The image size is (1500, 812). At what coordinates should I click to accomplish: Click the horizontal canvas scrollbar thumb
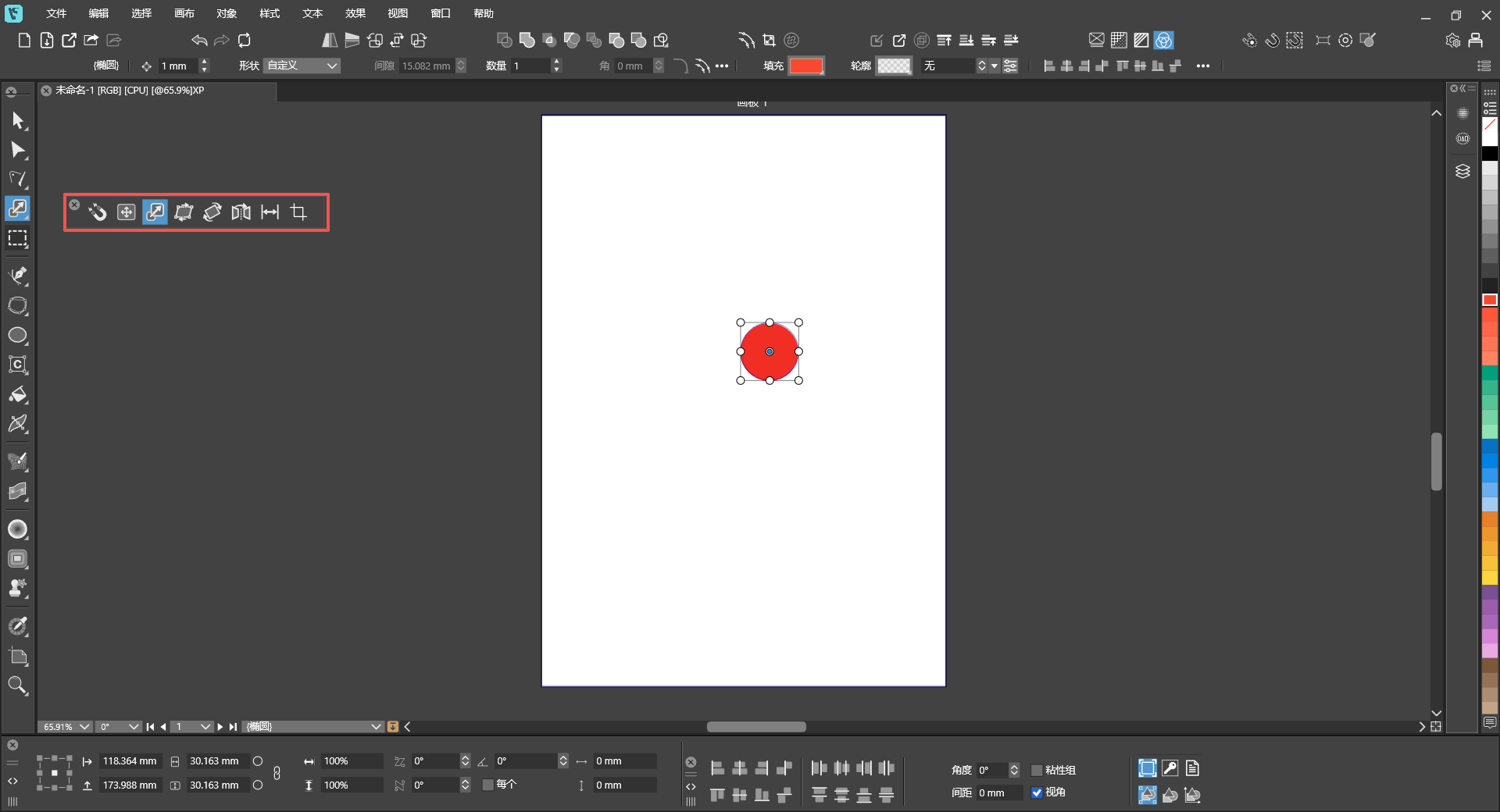point(756,727)
